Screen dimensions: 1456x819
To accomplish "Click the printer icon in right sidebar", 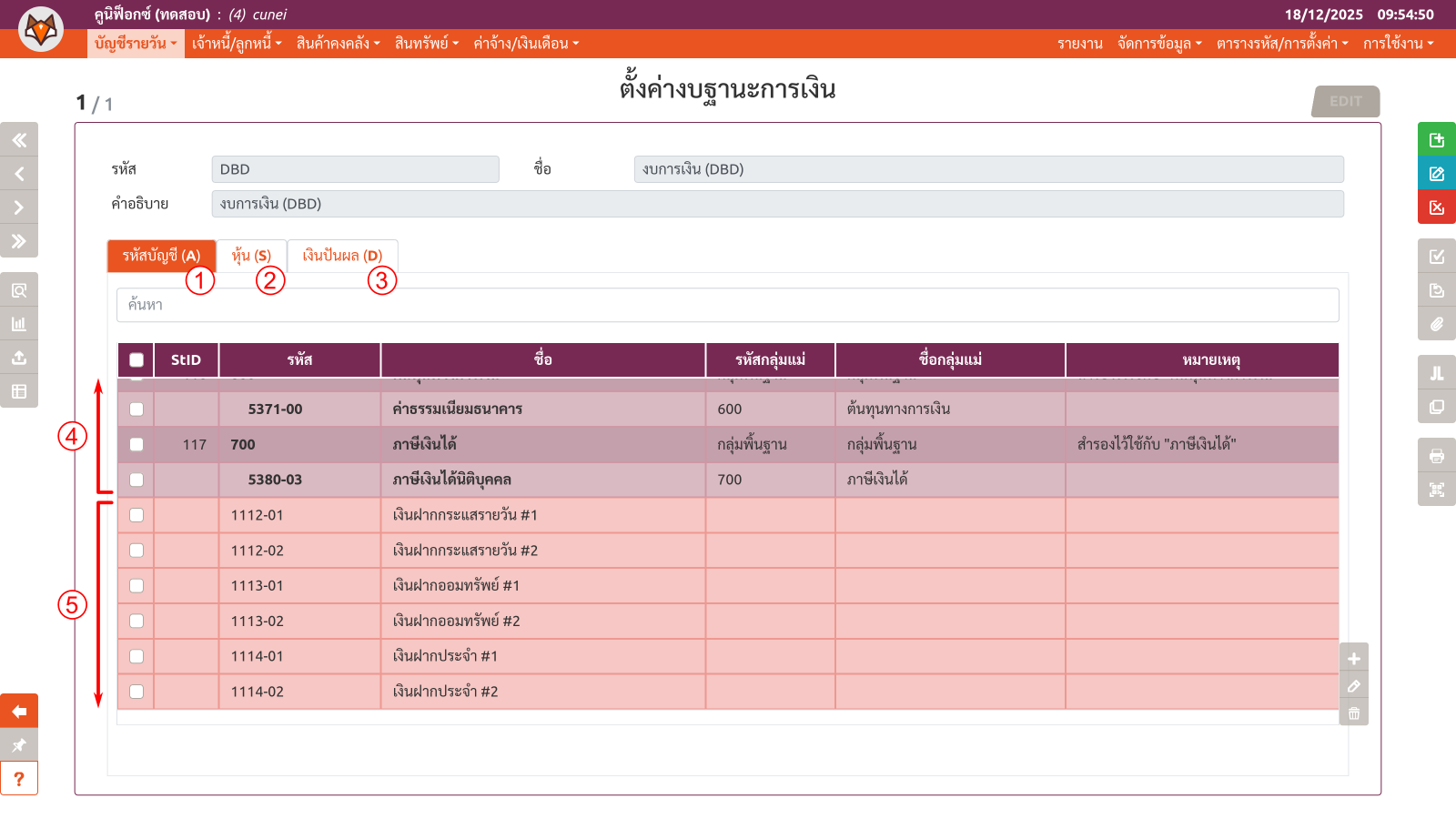I will point(1436,456).
